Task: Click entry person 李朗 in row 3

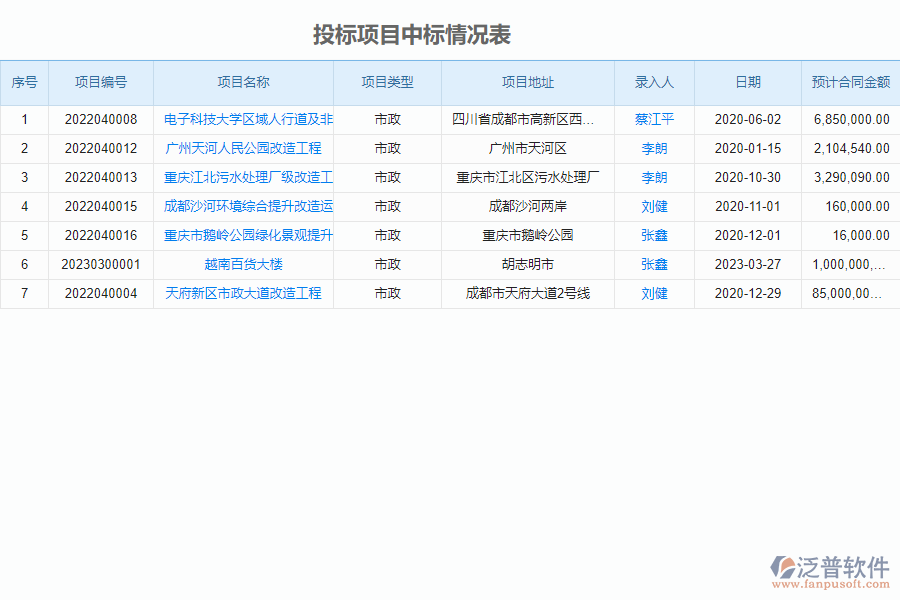Action: [x=653, y=178]
